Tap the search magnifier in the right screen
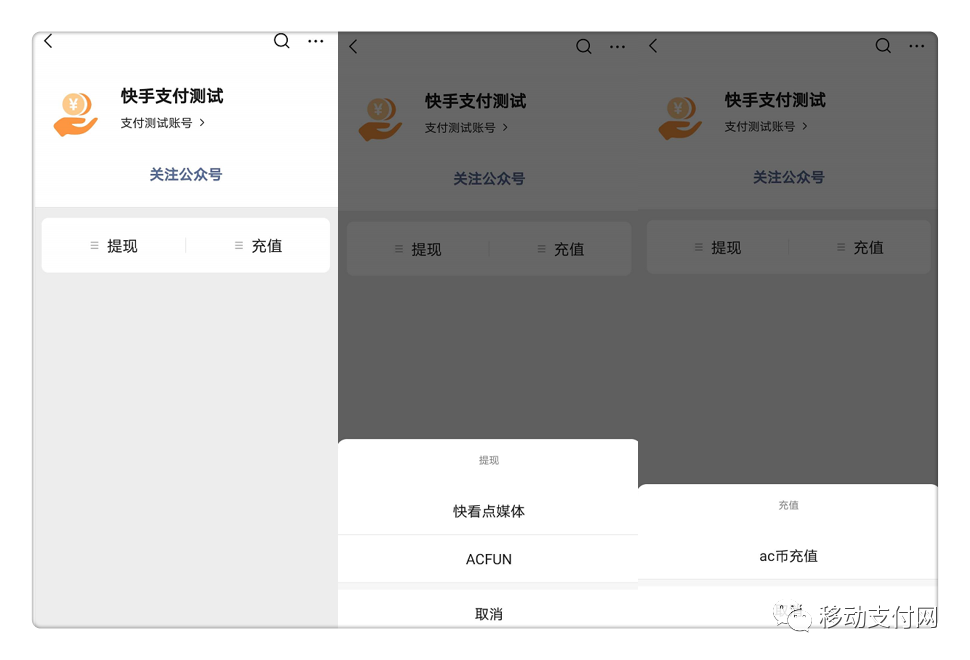This screenshot has height=660, width=970. (x=883, y=46)
